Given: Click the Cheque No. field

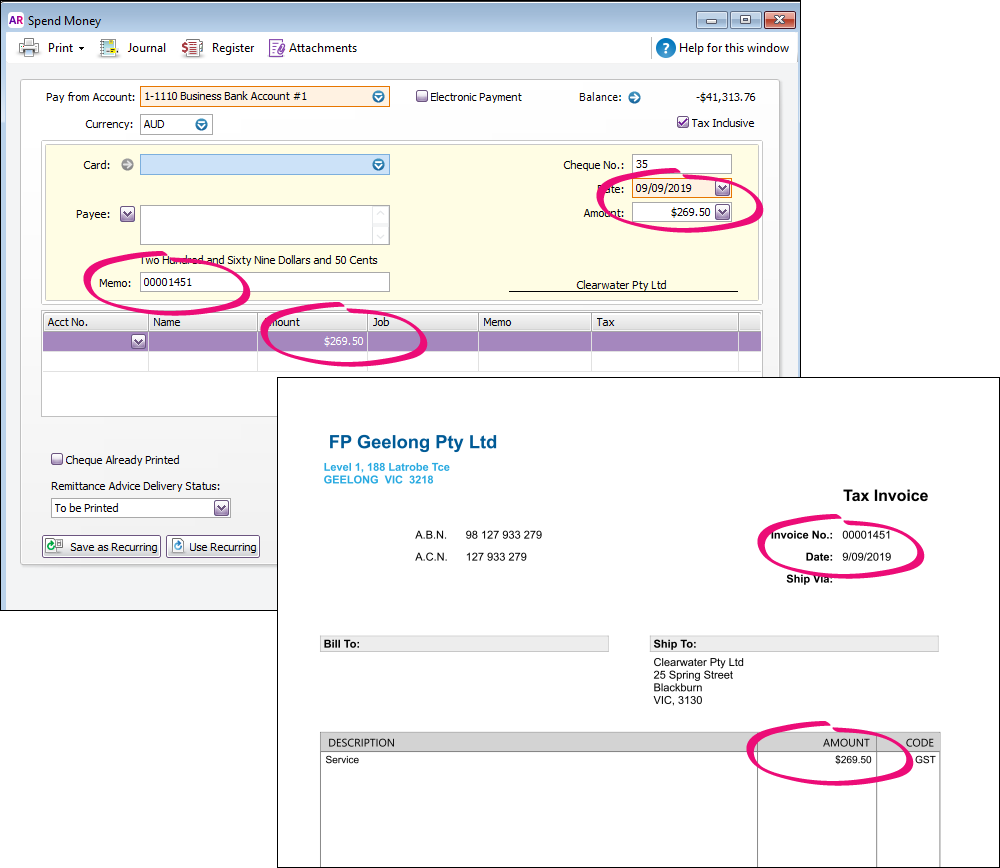Looking at the screenshot, I should [681, 165].
